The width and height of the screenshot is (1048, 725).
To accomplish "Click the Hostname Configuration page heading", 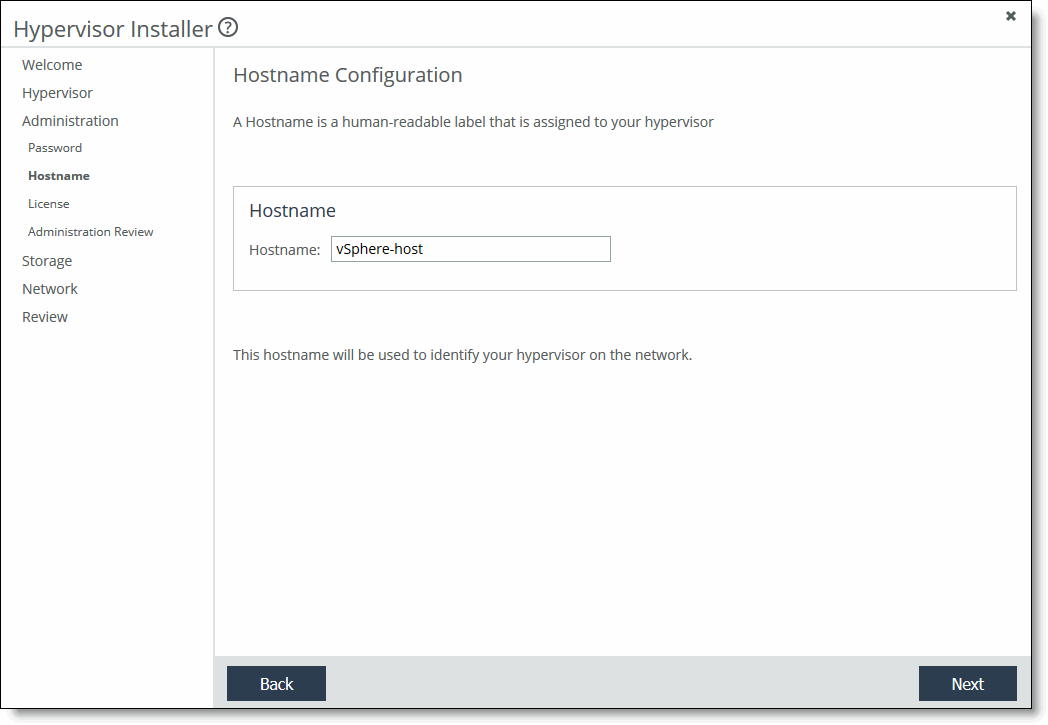I will 347,75.
